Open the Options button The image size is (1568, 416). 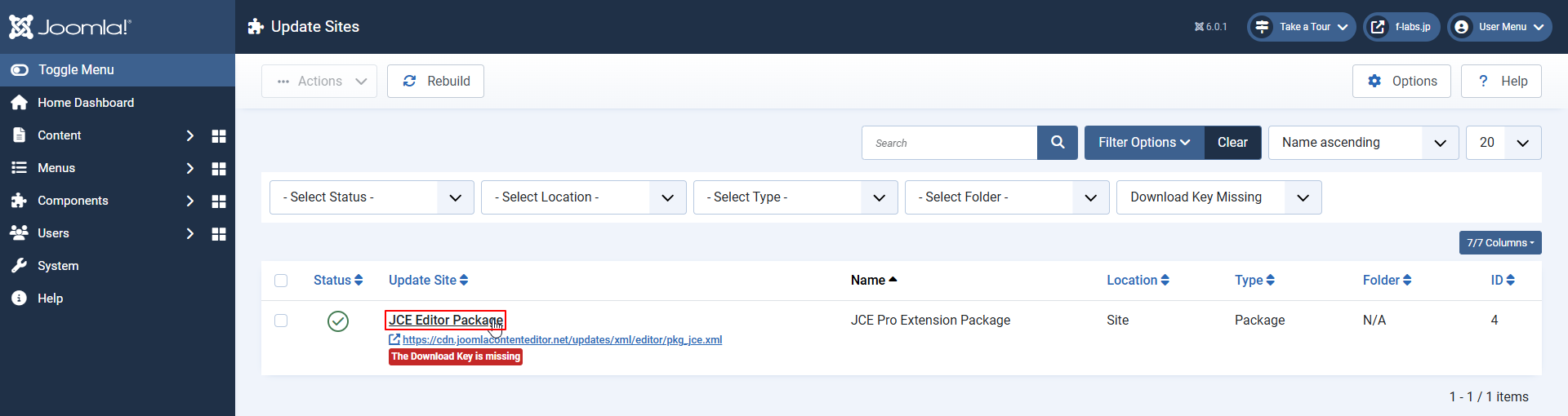point(1401,82)
